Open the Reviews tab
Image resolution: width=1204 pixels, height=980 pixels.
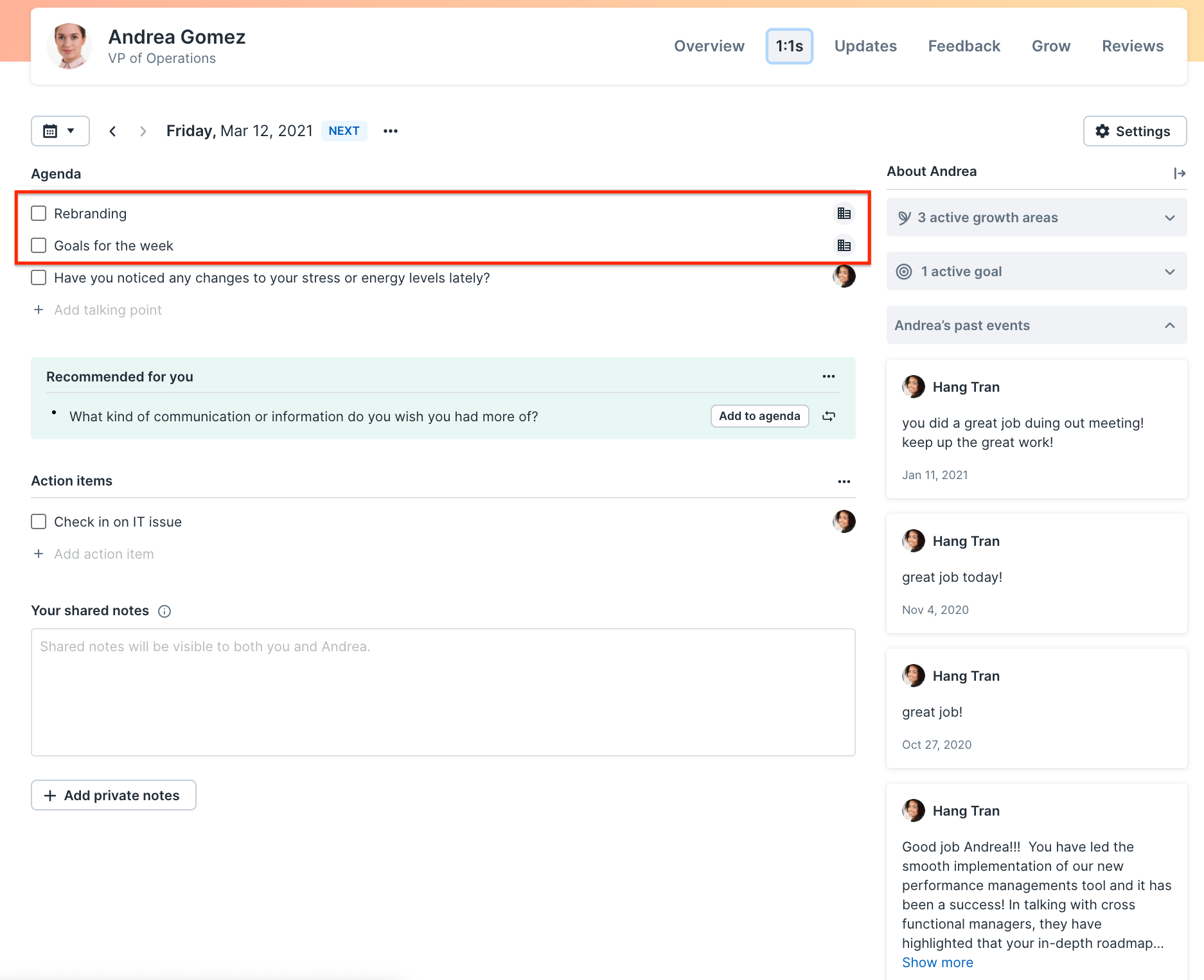(x=1133, y=46)
